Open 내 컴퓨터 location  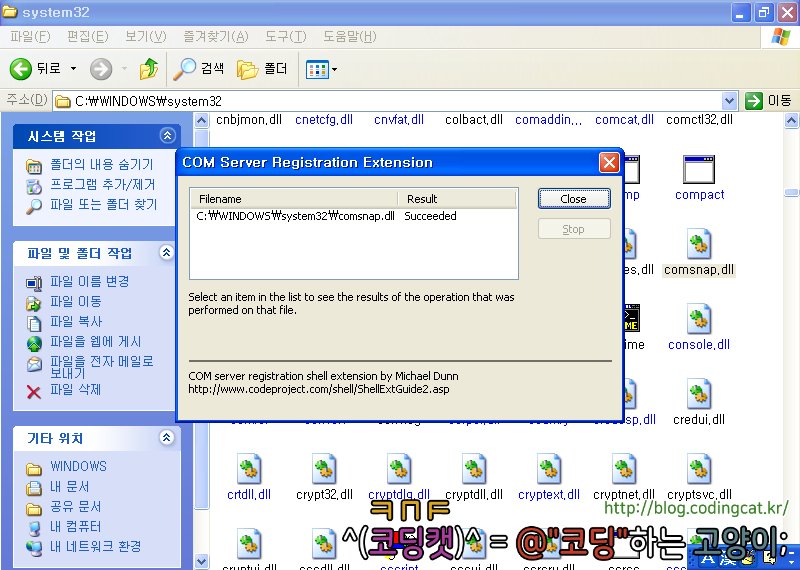(76, 526)
